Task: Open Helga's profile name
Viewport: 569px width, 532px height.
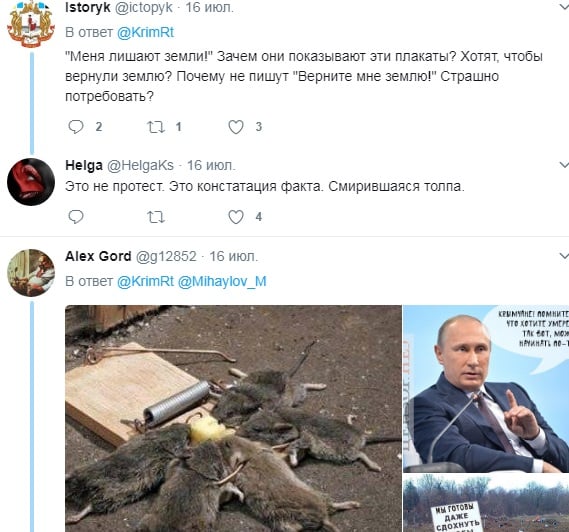Action: pos(84,165)
